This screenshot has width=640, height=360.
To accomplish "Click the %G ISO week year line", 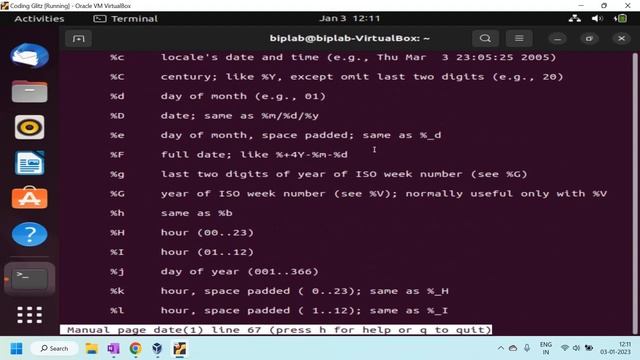I will (358, 194).
